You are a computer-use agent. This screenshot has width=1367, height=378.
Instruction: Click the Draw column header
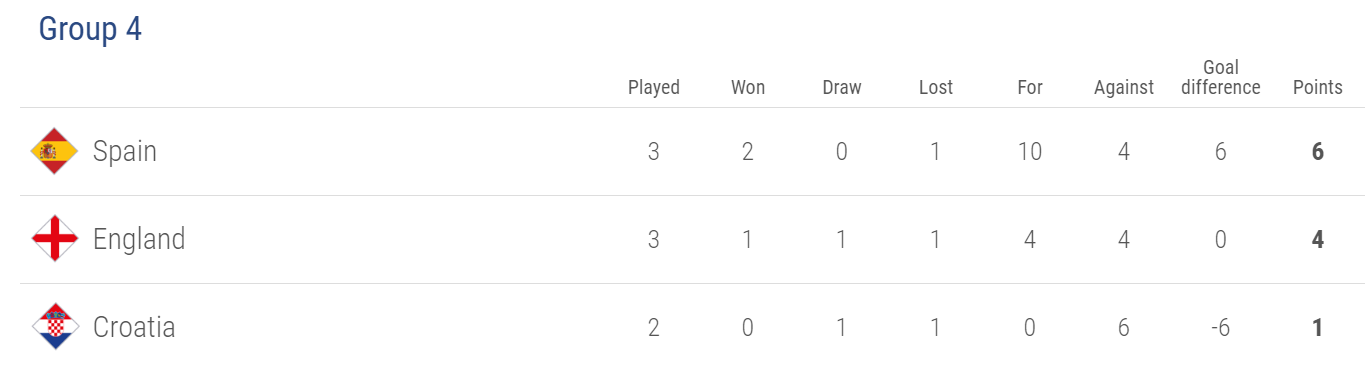842,88
